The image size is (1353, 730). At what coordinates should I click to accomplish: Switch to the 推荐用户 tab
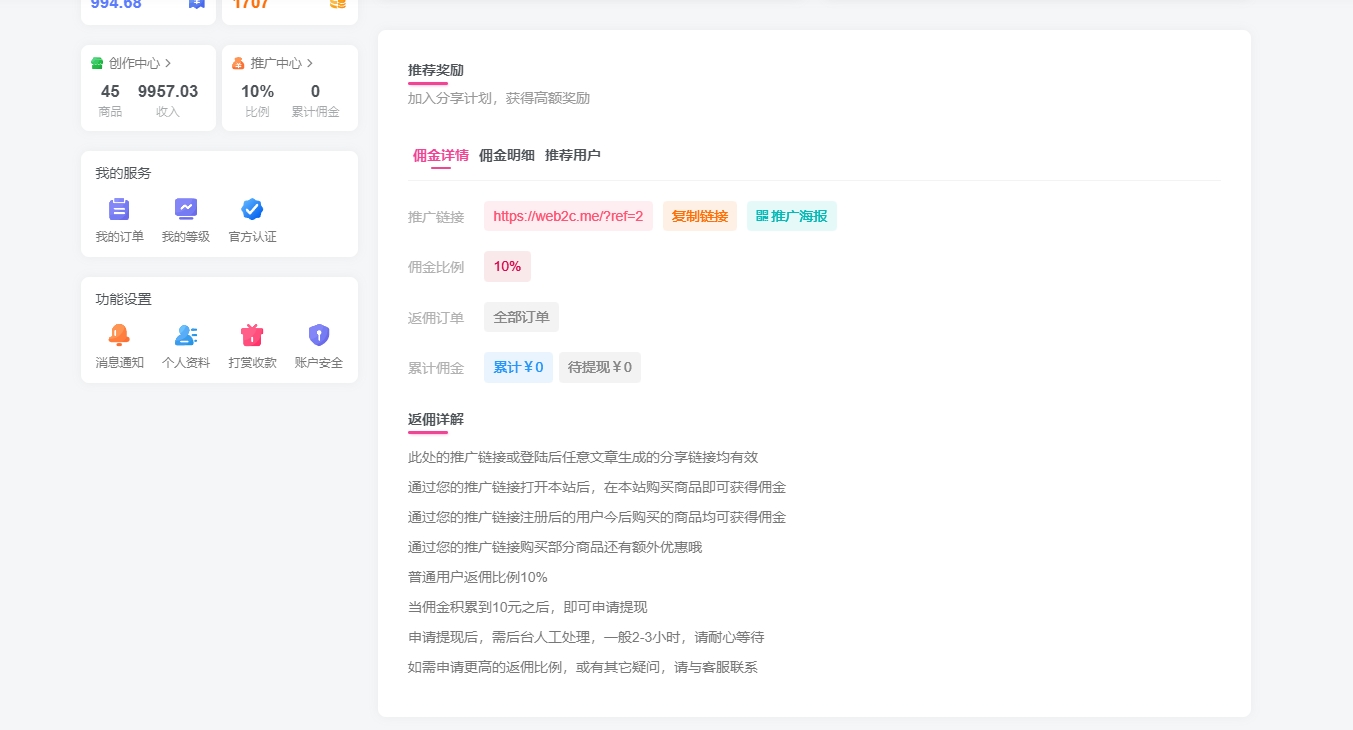point(573,155)
